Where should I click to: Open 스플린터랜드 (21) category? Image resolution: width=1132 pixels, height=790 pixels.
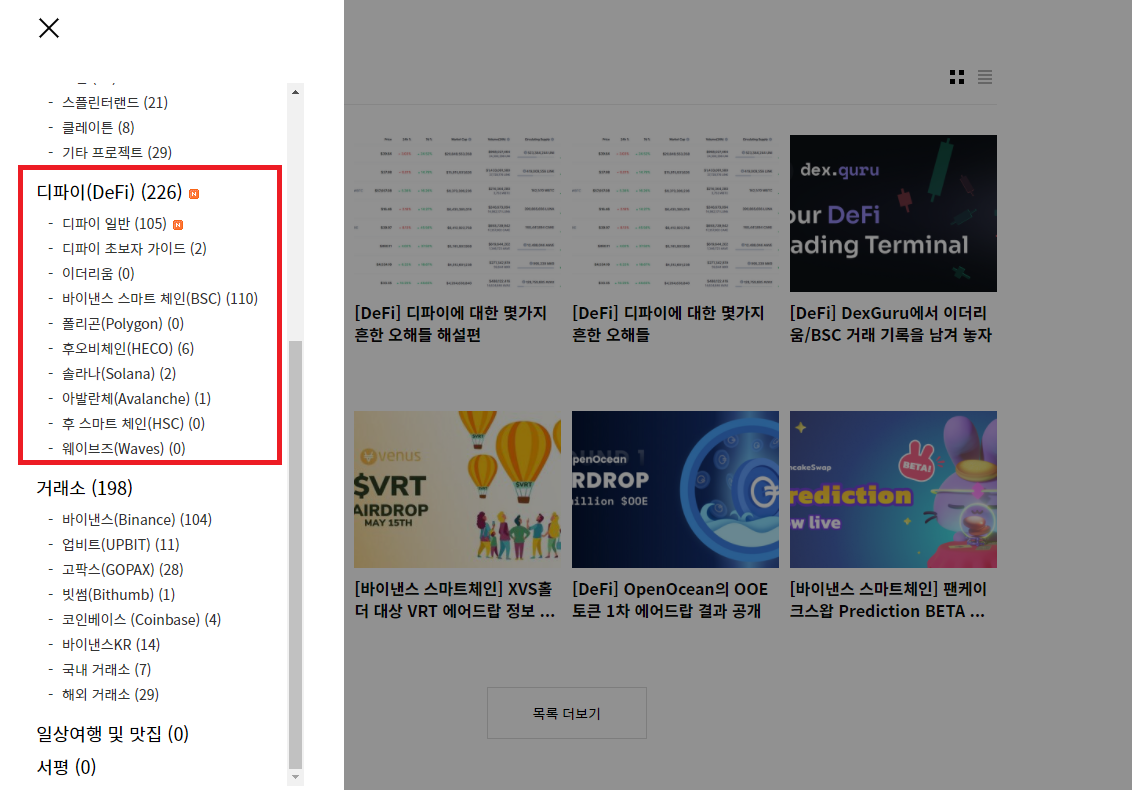coord(115,103)
